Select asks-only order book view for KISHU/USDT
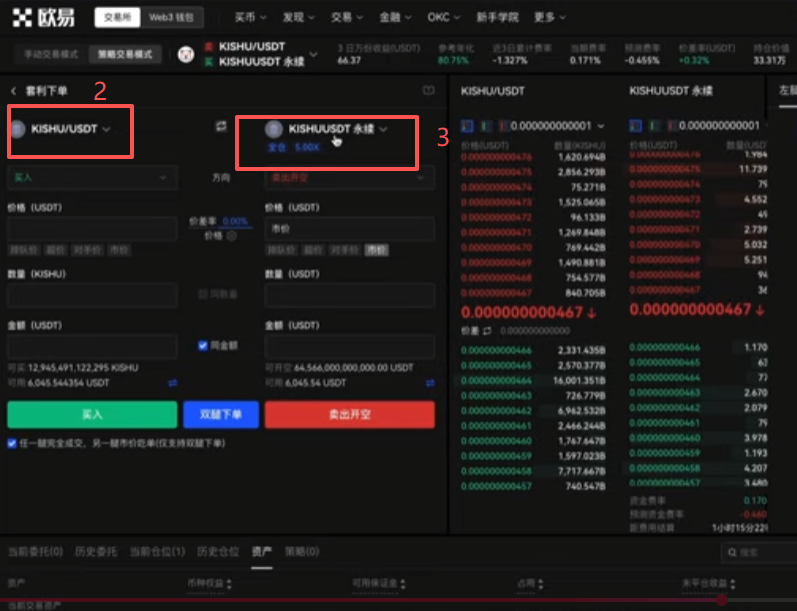797x611 pixels. click(x=504, y=126)
